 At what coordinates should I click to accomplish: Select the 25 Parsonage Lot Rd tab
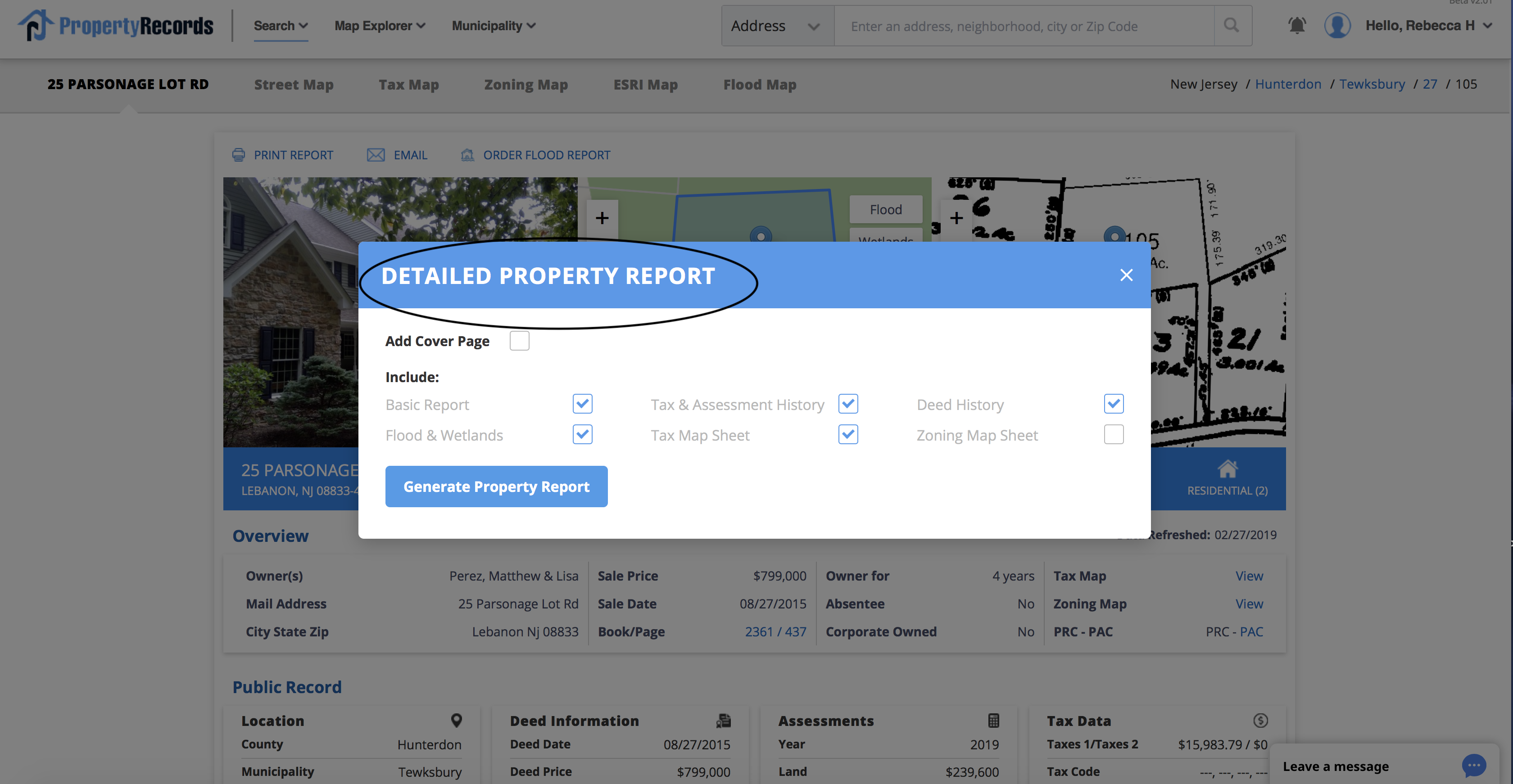[x=127, y=85]
